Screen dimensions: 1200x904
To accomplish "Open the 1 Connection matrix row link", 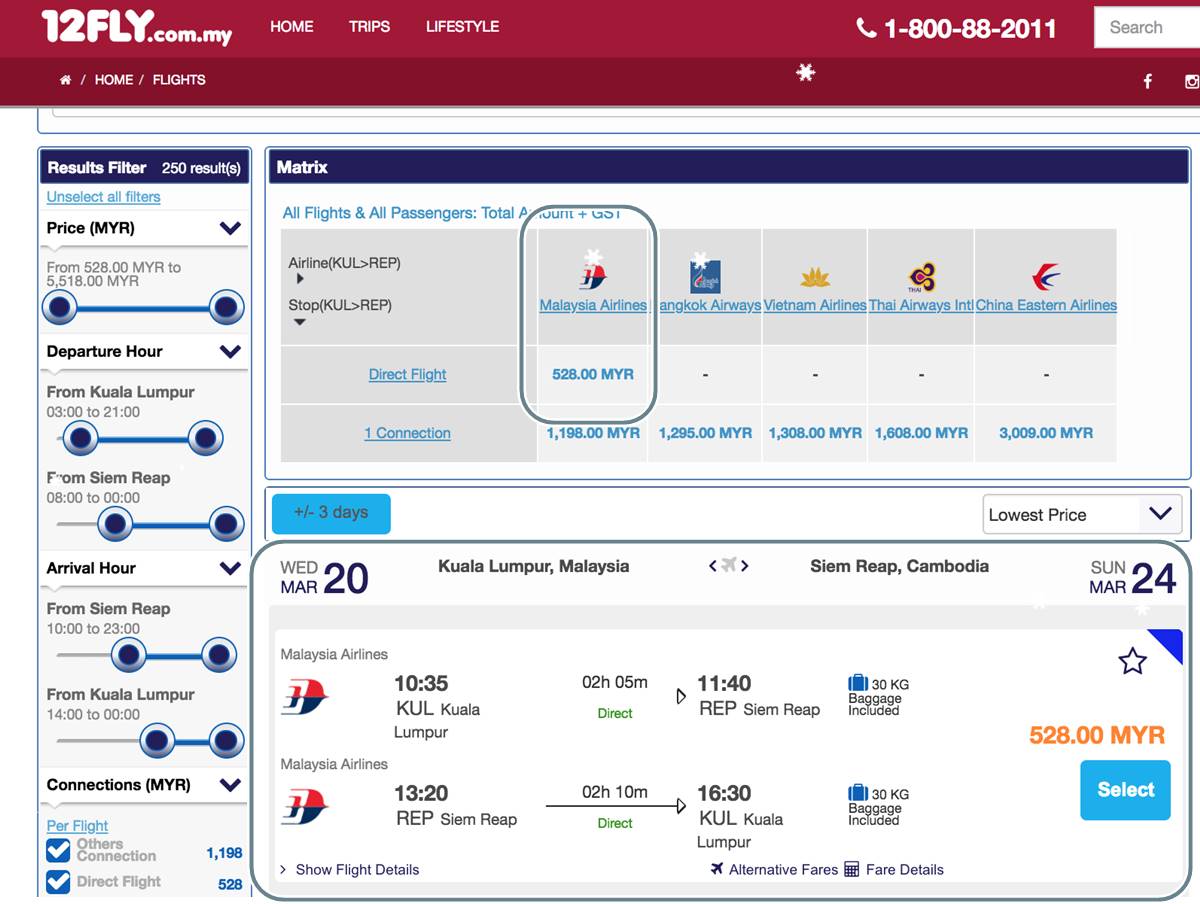I will 407,433.
